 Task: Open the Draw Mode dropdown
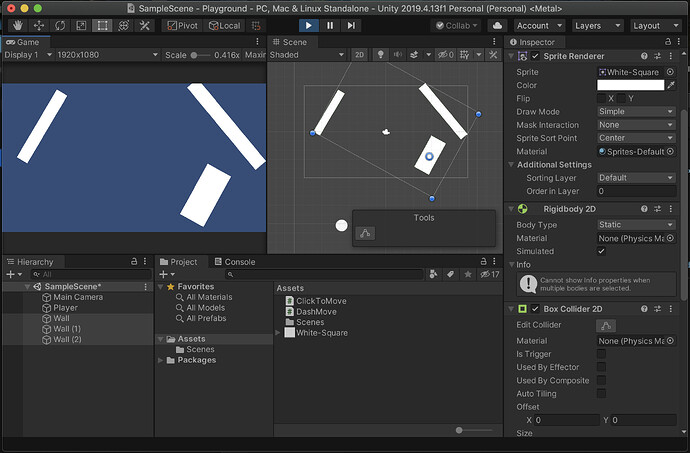click(636, 112)
